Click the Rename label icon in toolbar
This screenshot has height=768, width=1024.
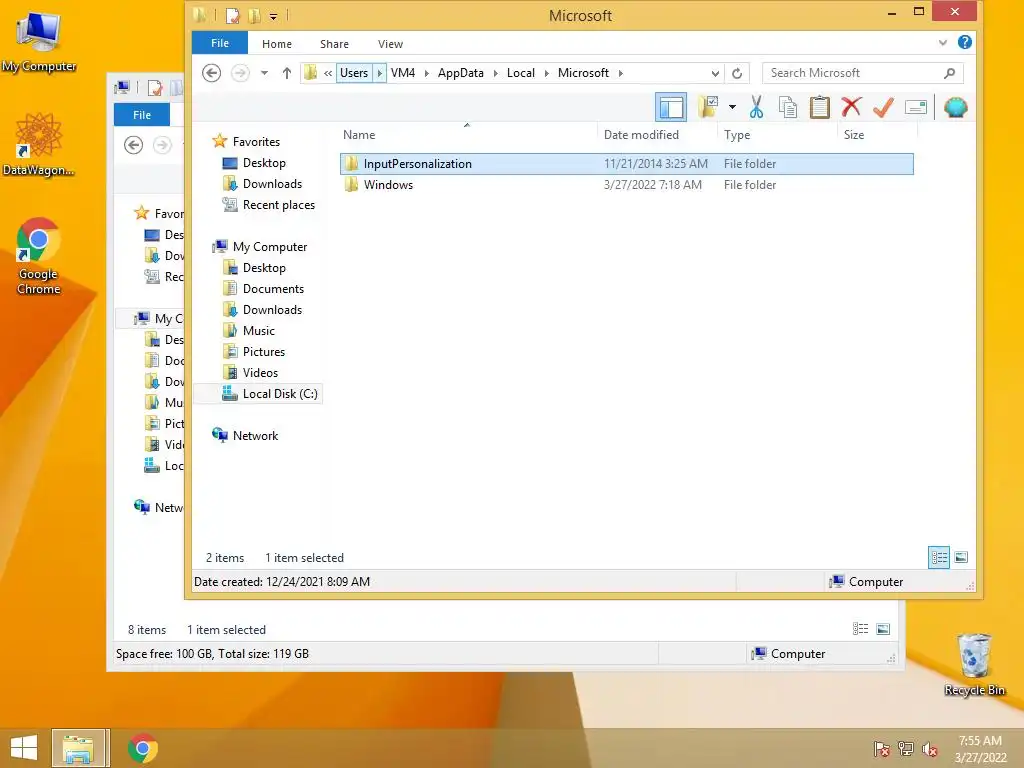[x=916, y=107]
